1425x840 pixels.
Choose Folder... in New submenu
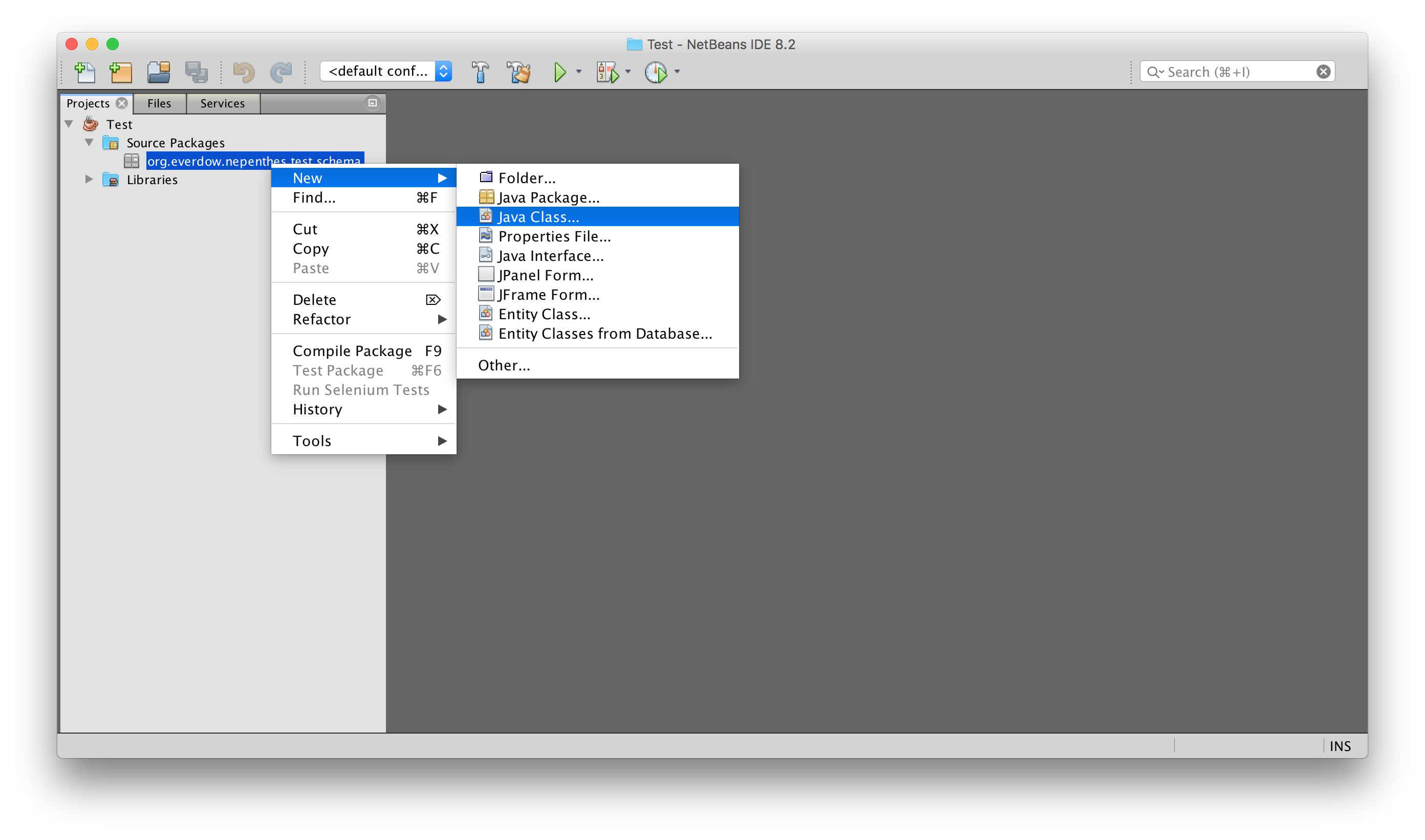[597, 178]
